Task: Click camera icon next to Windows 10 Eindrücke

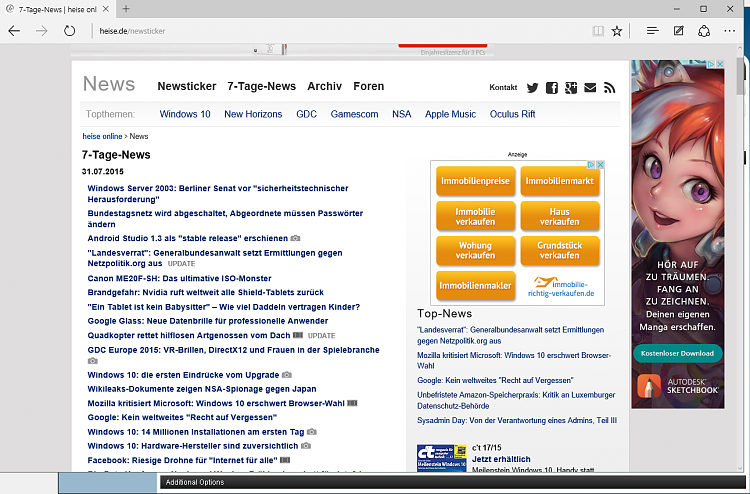Action: 287,375
